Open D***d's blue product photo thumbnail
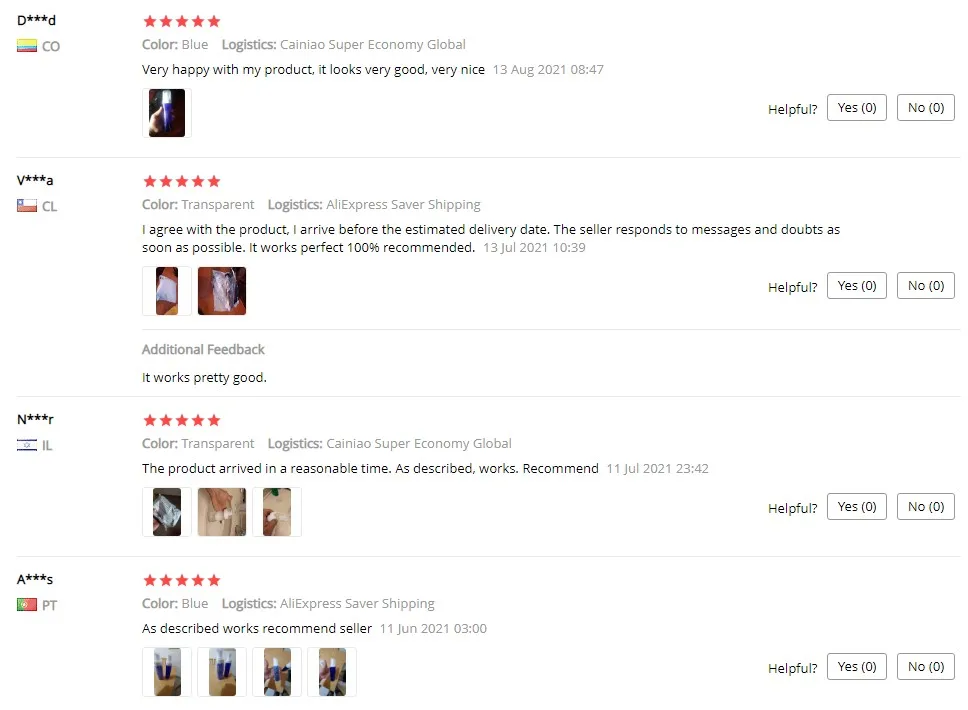This screenshot has width=968, height=710. pyautogui.click(x=167, y=113)
